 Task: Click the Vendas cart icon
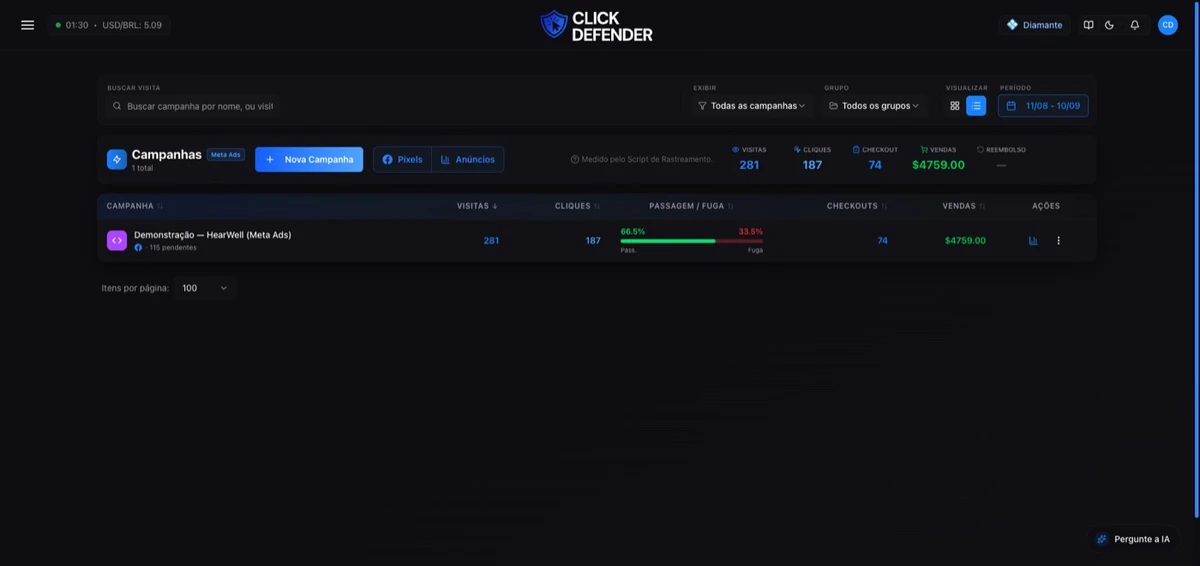(x=924, y=150)
